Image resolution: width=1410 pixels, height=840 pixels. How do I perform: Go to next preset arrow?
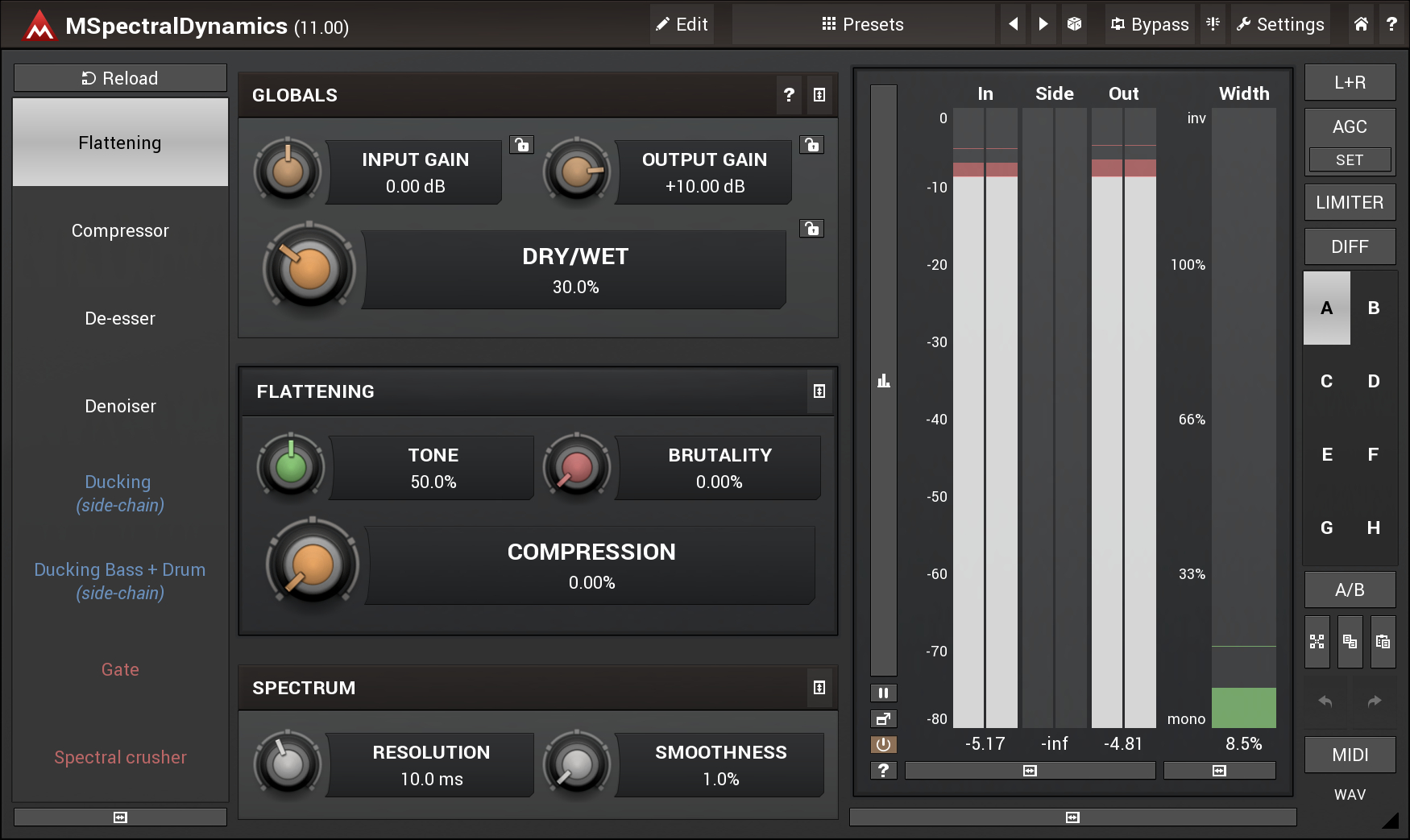1043,24
